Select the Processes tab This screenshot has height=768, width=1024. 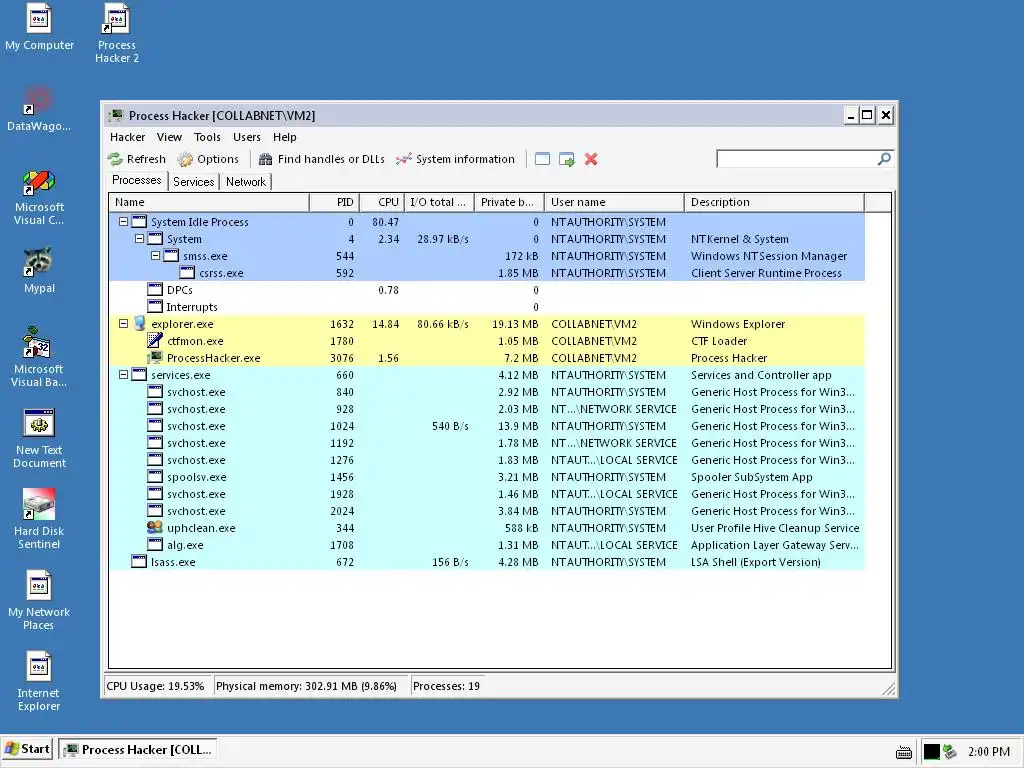point(136,180)
